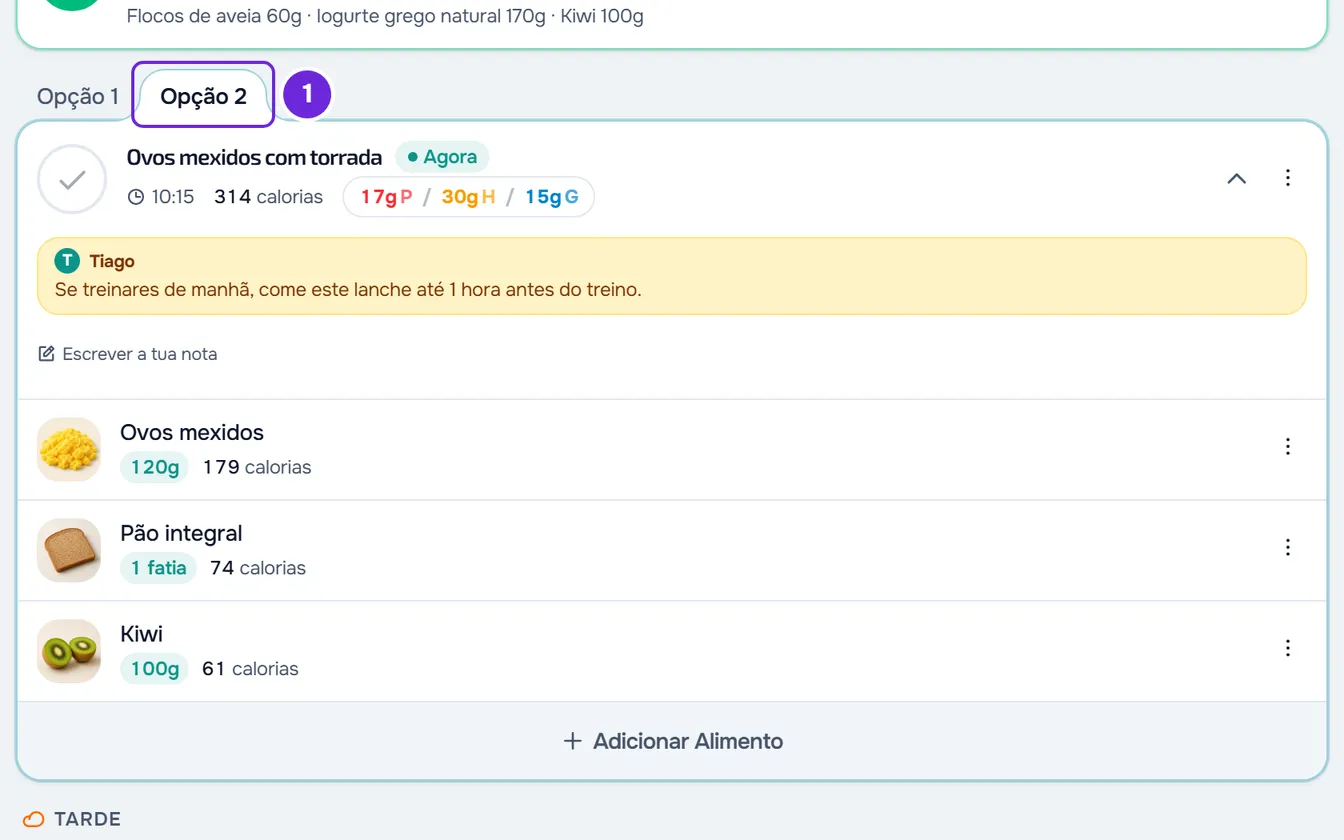Open the Pão integral bread thumbnail
The image size is (1344, 840).
pos(69,551)
